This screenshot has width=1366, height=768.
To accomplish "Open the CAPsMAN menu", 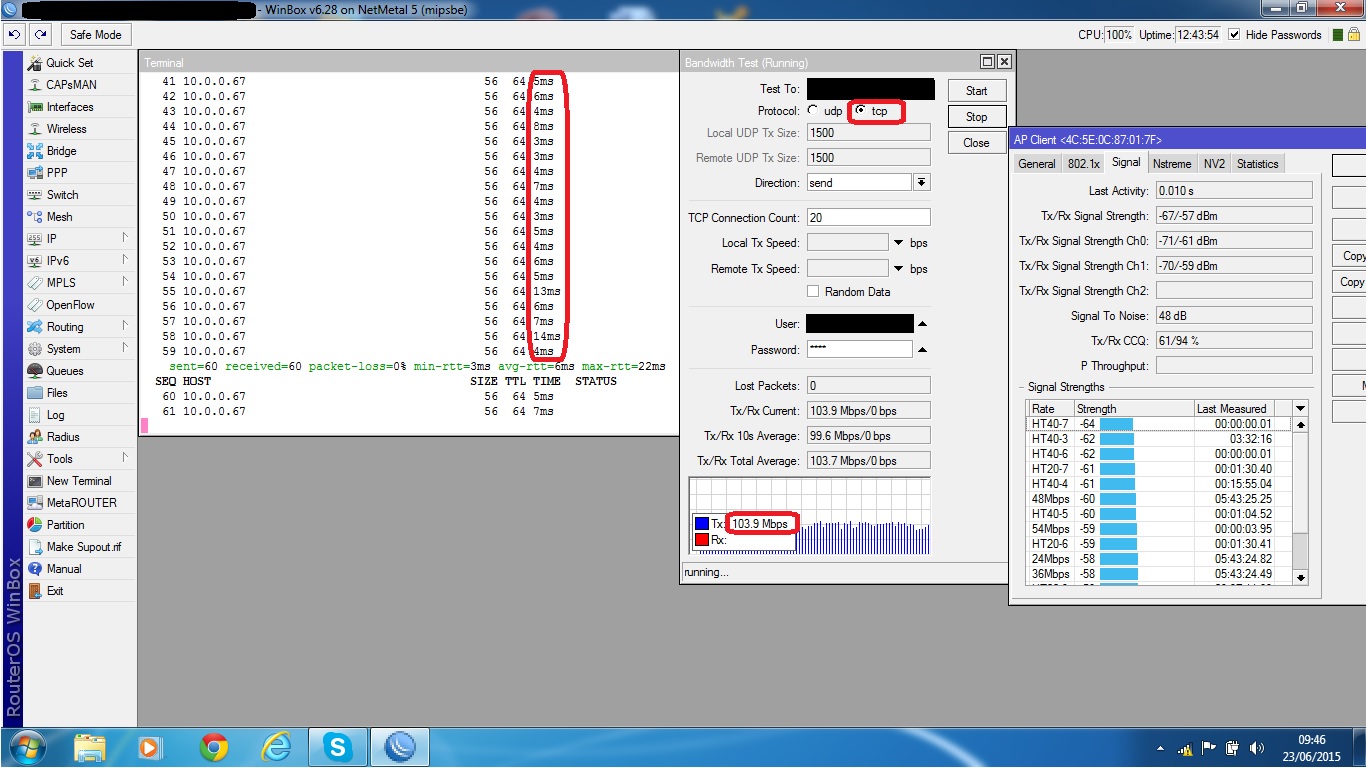I will 71,85.
